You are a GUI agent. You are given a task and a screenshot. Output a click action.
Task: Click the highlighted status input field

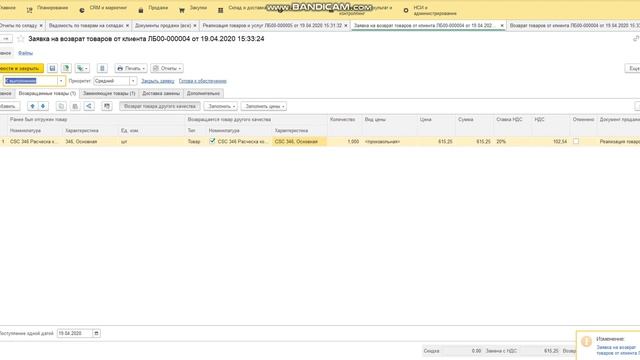(31, 81)
